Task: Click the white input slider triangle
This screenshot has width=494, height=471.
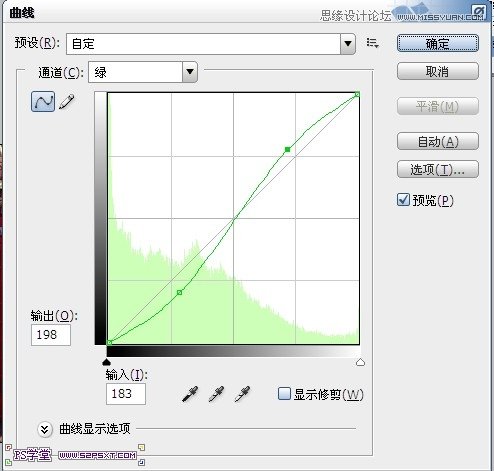Action: click(360, 362)
